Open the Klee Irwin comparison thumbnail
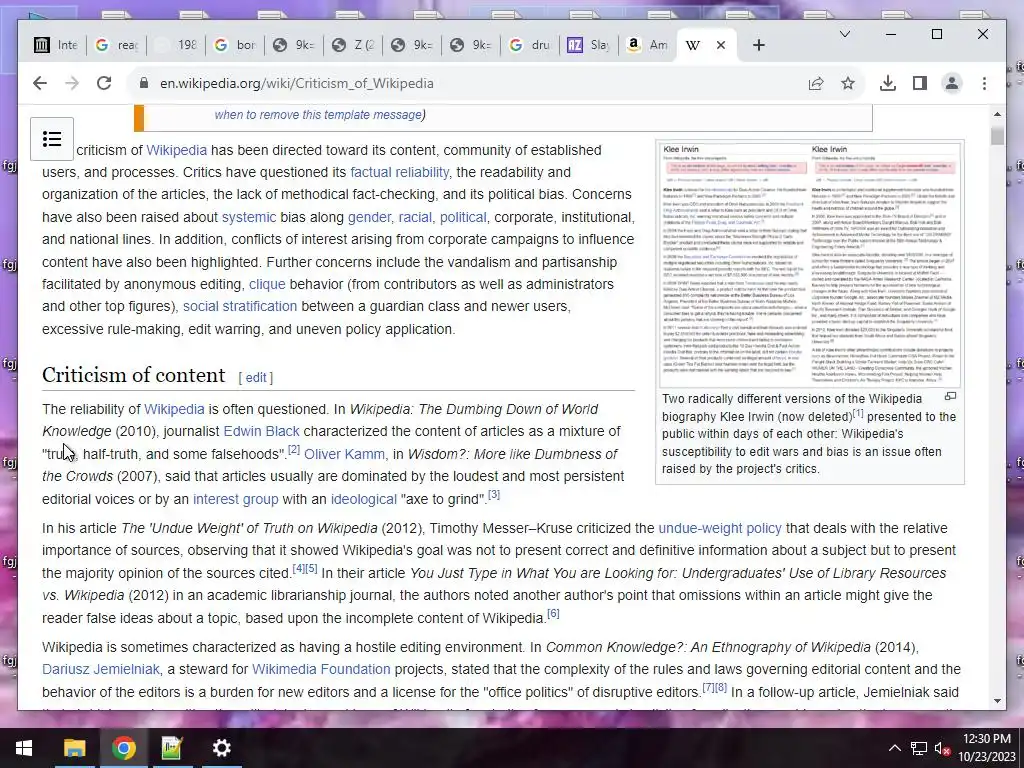Screen dimensions: 1024x768 810,265
